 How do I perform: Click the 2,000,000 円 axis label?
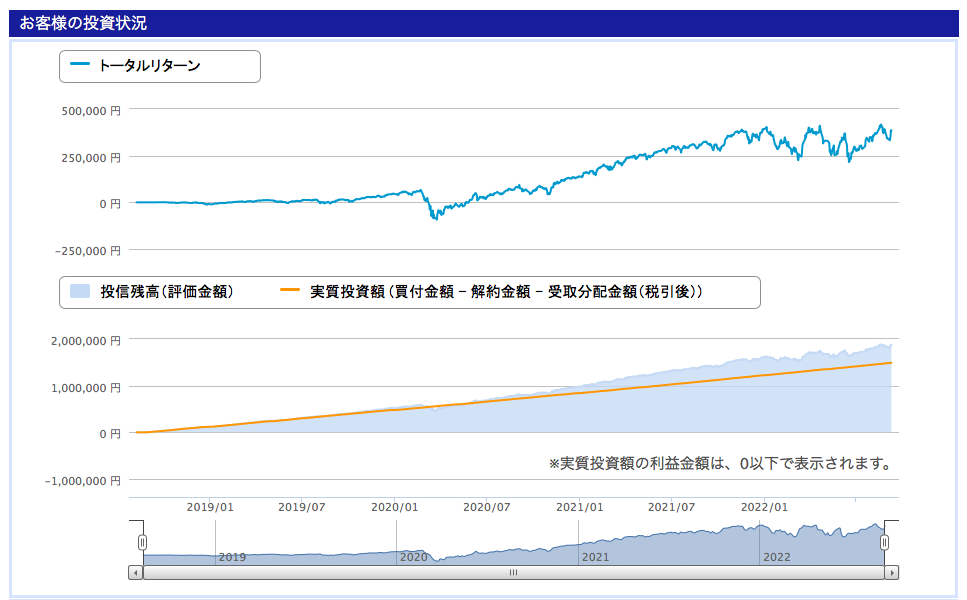[x=86, y=341]
